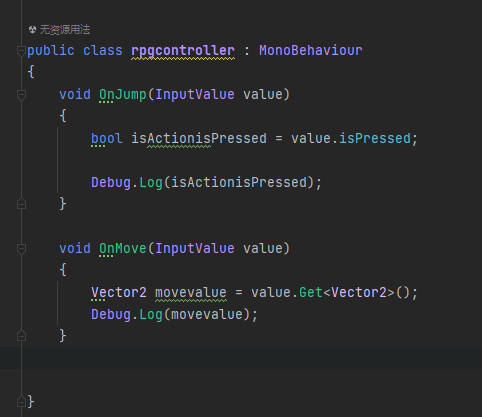482x417 pixels.
Task: Fold OnJump at its closing brace marker
Action: tap(21, 203)
